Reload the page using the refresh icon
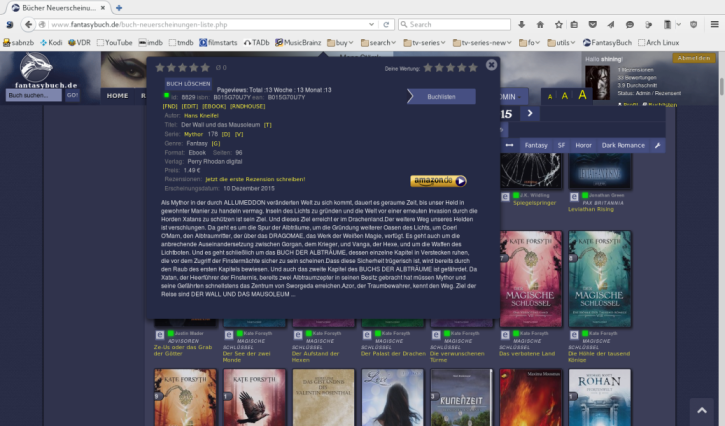Viewport: 725px width, 426px height. tap(386, 24)
